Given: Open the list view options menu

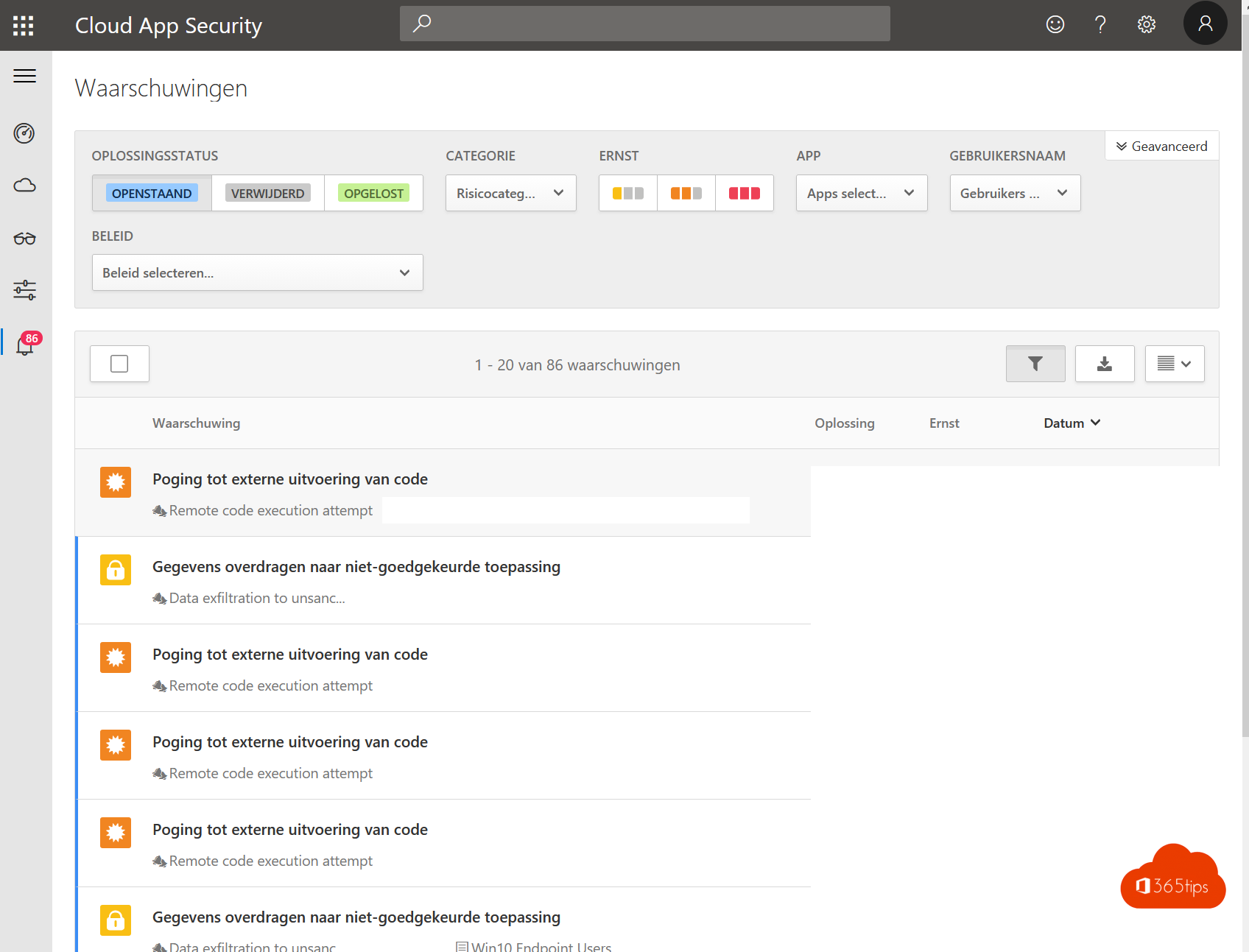Looking at the screenshot, I should pos(1174,364).
